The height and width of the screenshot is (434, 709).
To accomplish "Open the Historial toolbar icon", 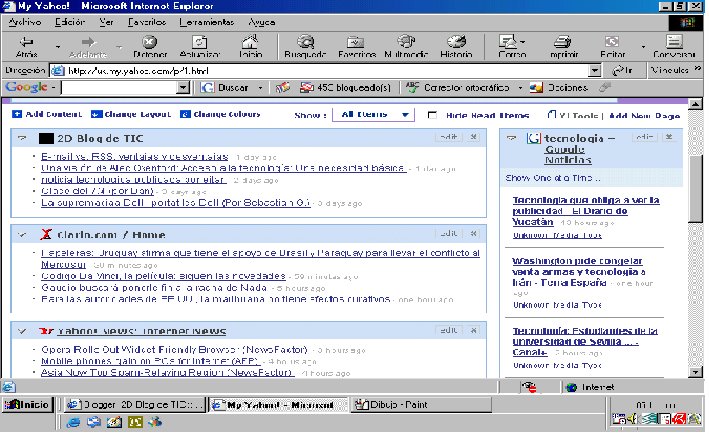I will pos(456,42).
